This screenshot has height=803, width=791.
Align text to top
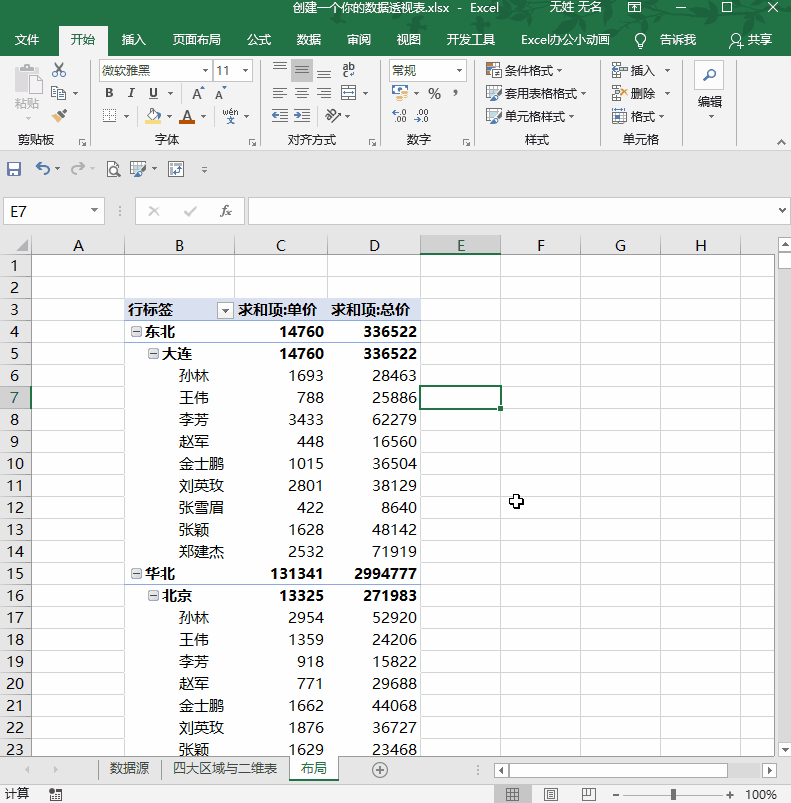click(x=280, y=70)
